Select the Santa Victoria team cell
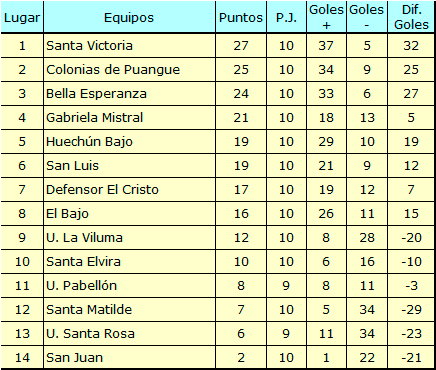 point(129,46)
